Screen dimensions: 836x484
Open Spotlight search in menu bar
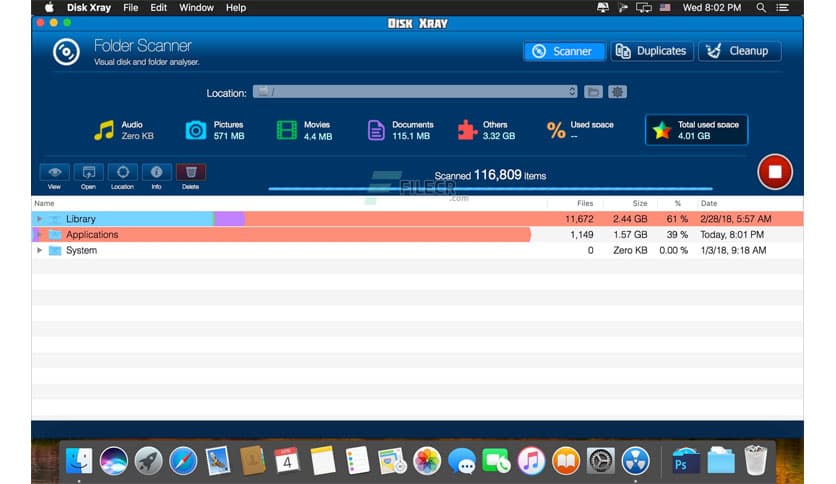(761, 7)
